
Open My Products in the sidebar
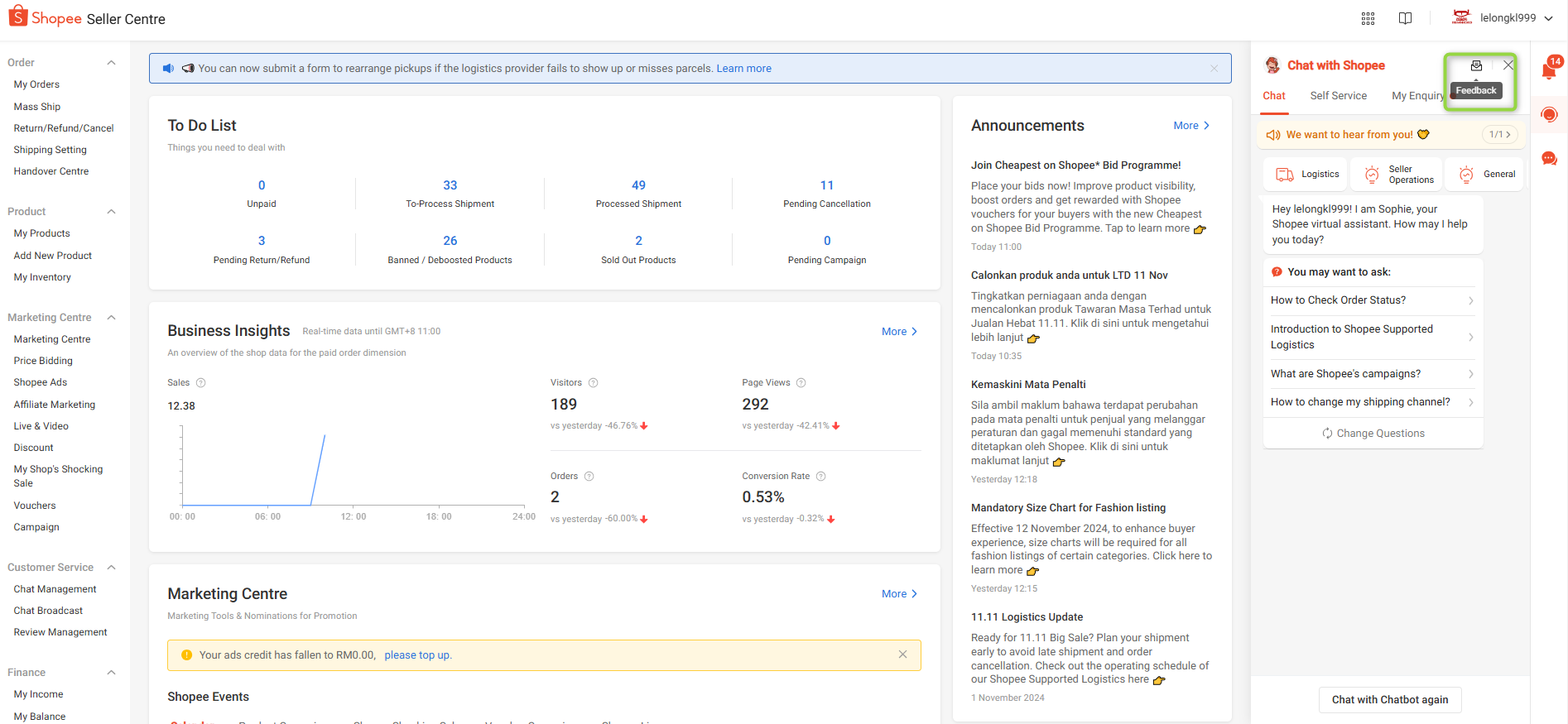coord(42,233)
